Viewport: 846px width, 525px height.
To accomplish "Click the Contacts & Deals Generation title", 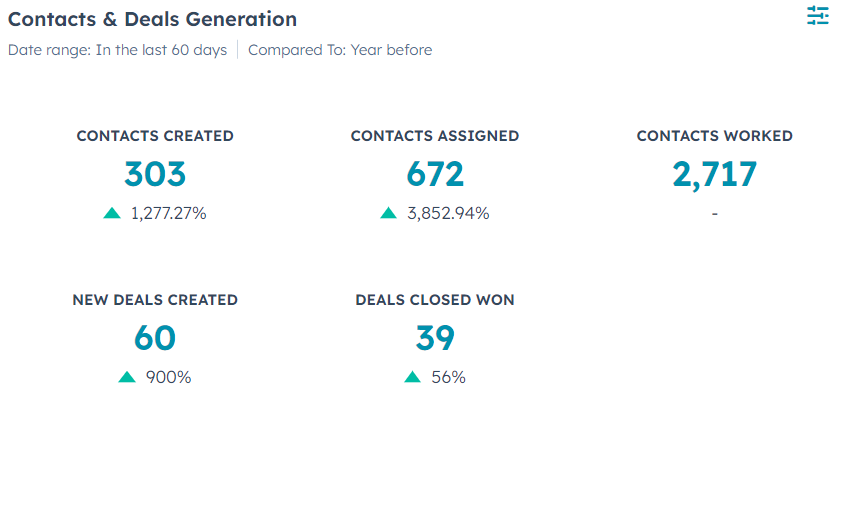I will click(152, 19).
